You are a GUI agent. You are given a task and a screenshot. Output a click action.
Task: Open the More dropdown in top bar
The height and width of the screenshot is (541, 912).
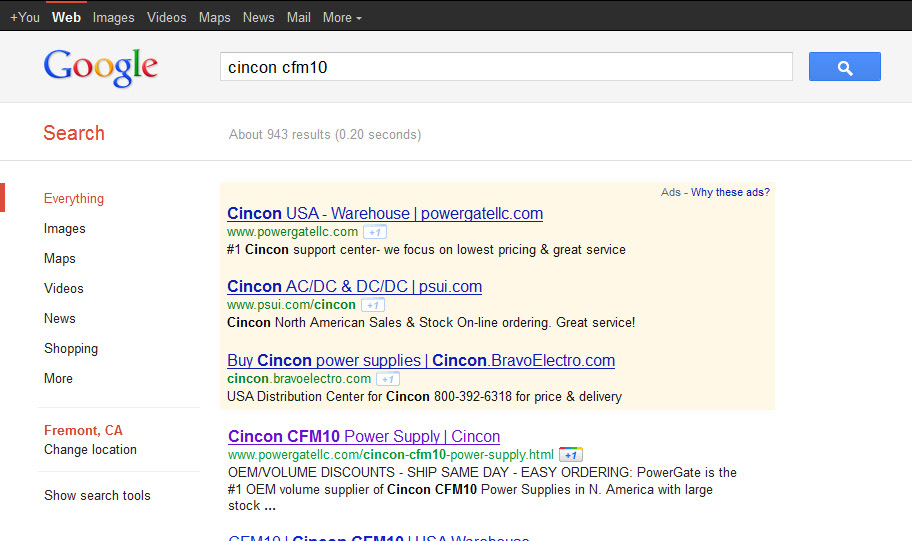click(342, 17)
